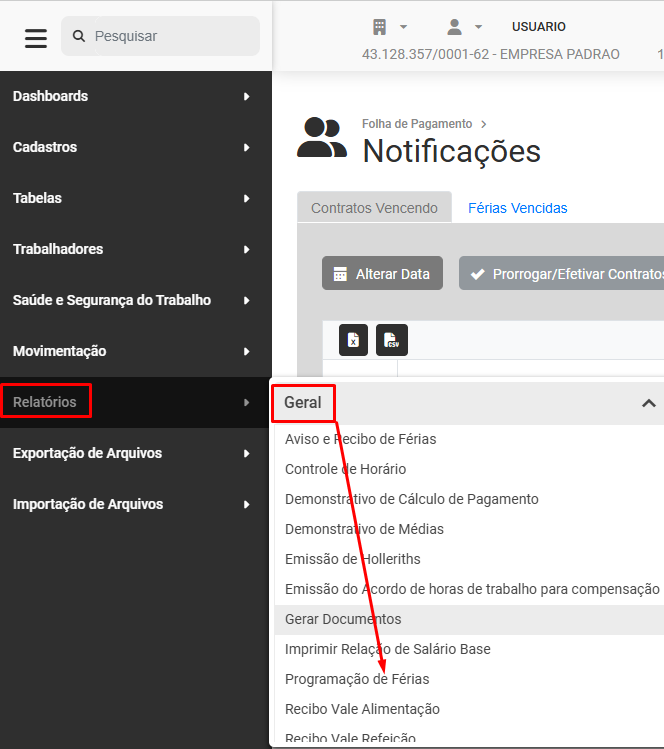The width and height of the screenshot is (664, 749).
Task: Click the USUARIO label
Action: tap(538, 27)
